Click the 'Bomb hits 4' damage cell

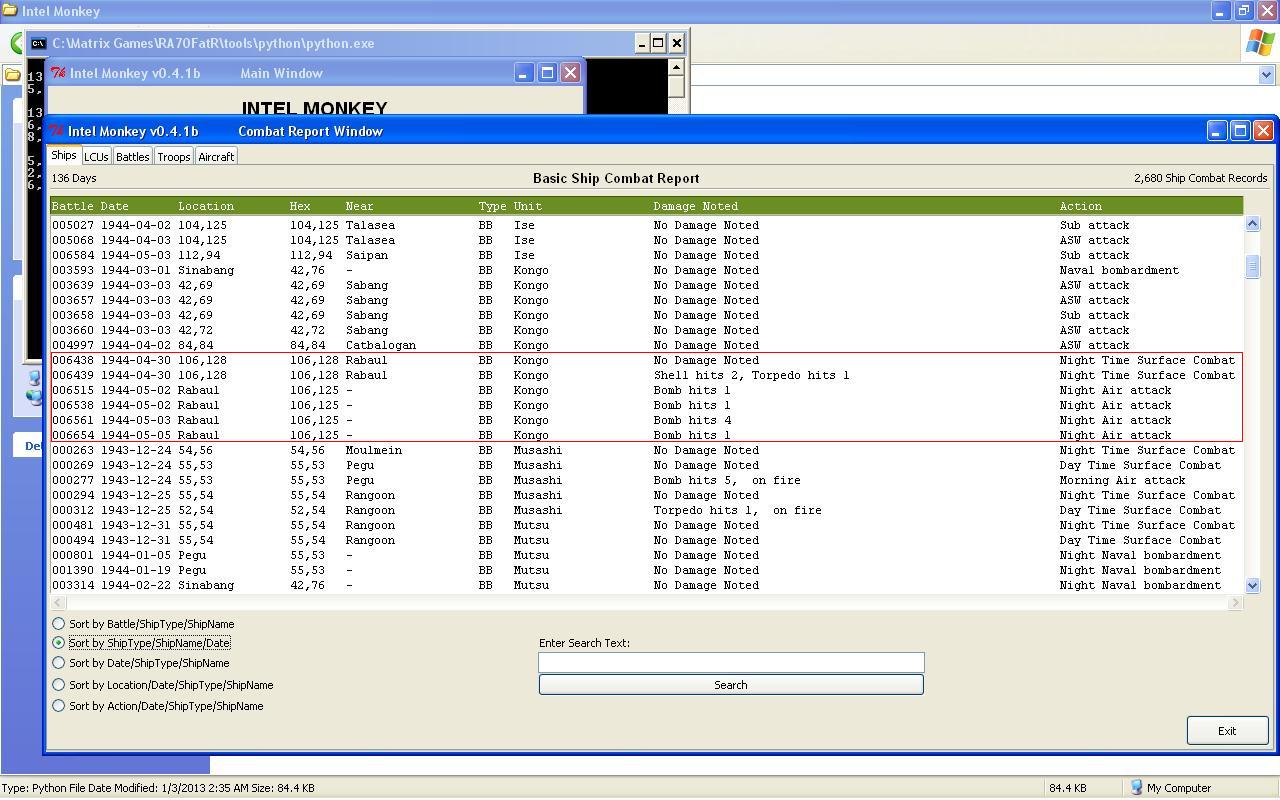[x=692, y=420]
